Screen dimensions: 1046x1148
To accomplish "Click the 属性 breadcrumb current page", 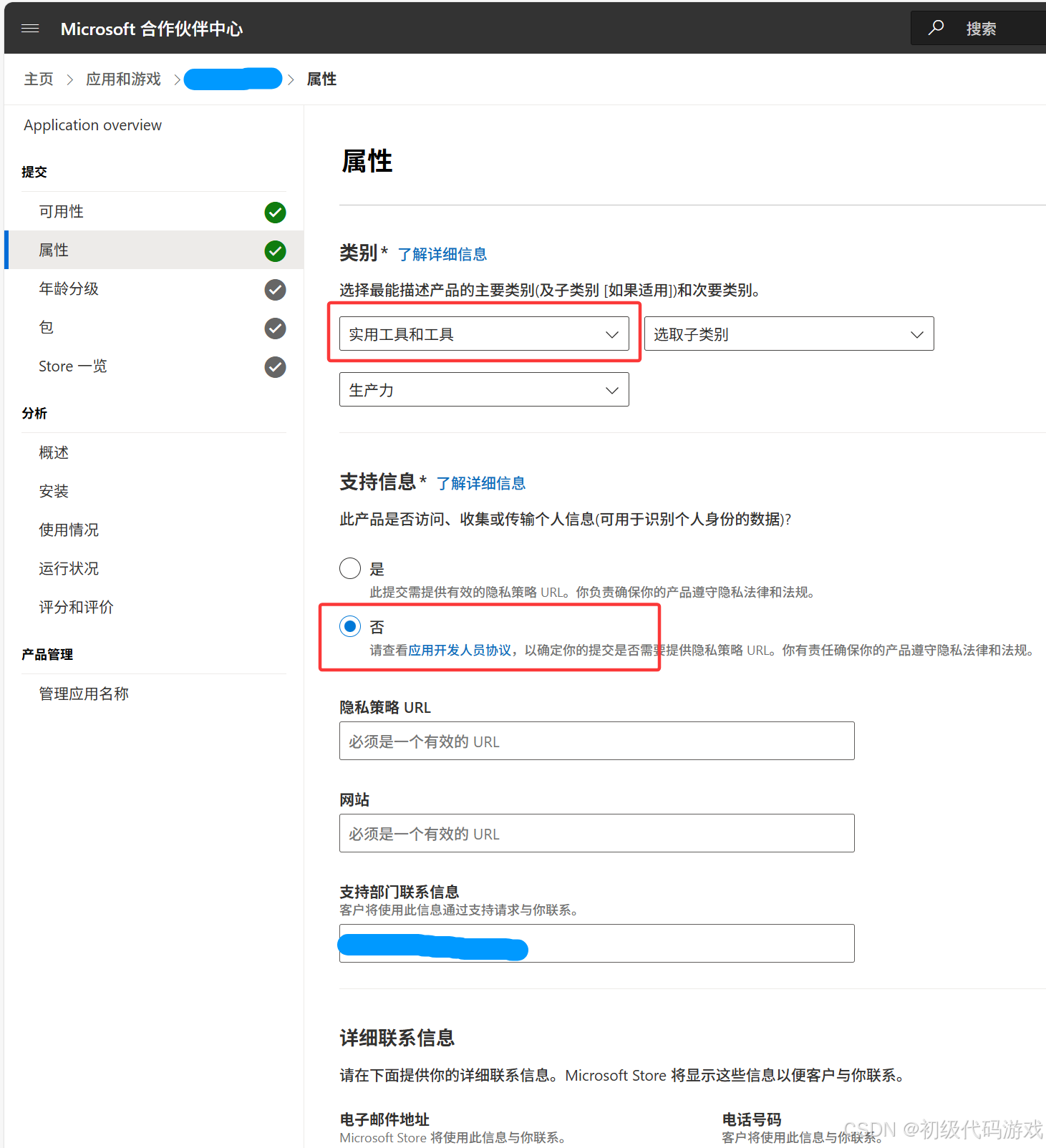I will tap(321, 79).
